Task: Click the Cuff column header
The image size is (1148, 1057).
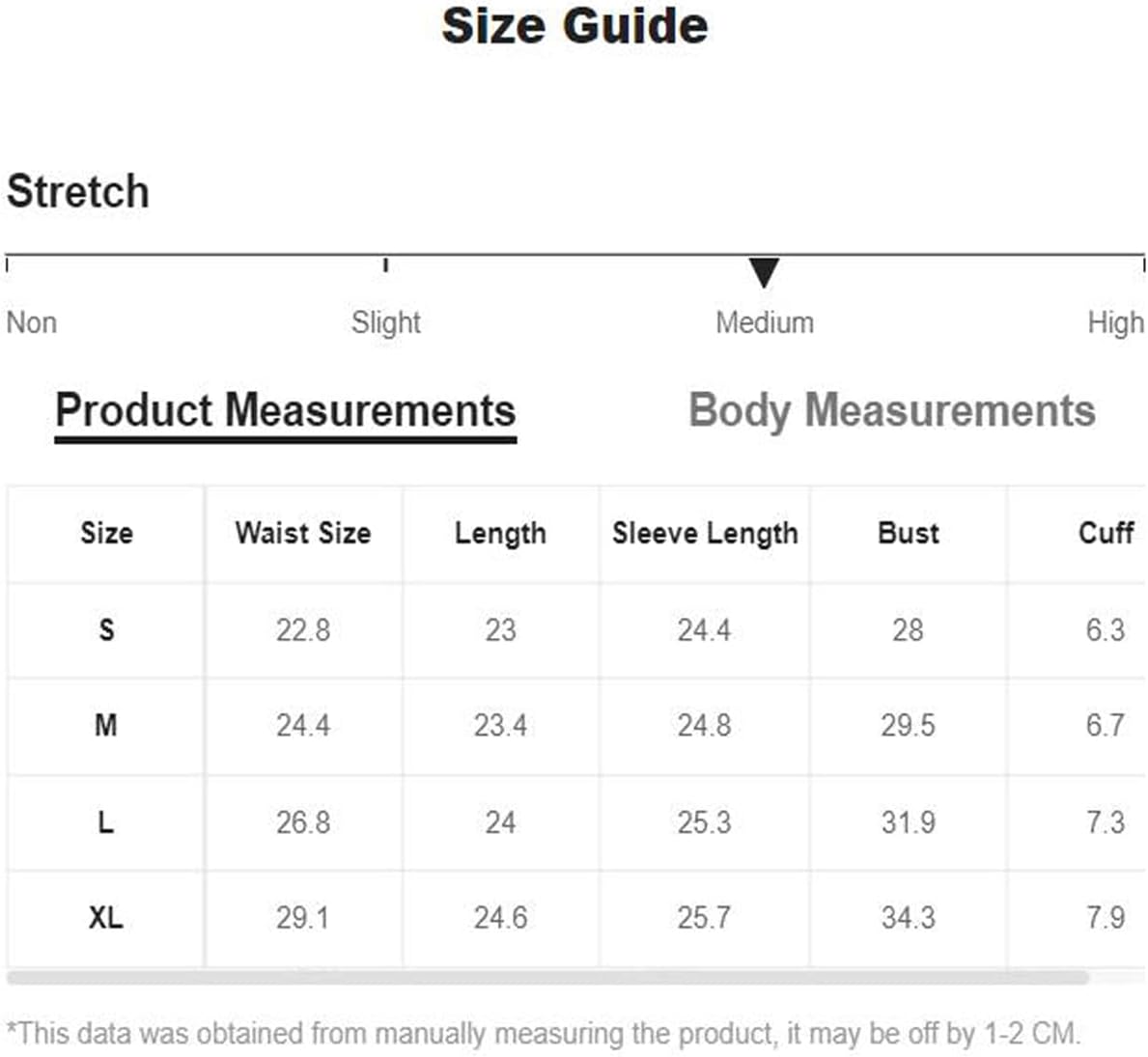Action: (x=1106, y=533)
